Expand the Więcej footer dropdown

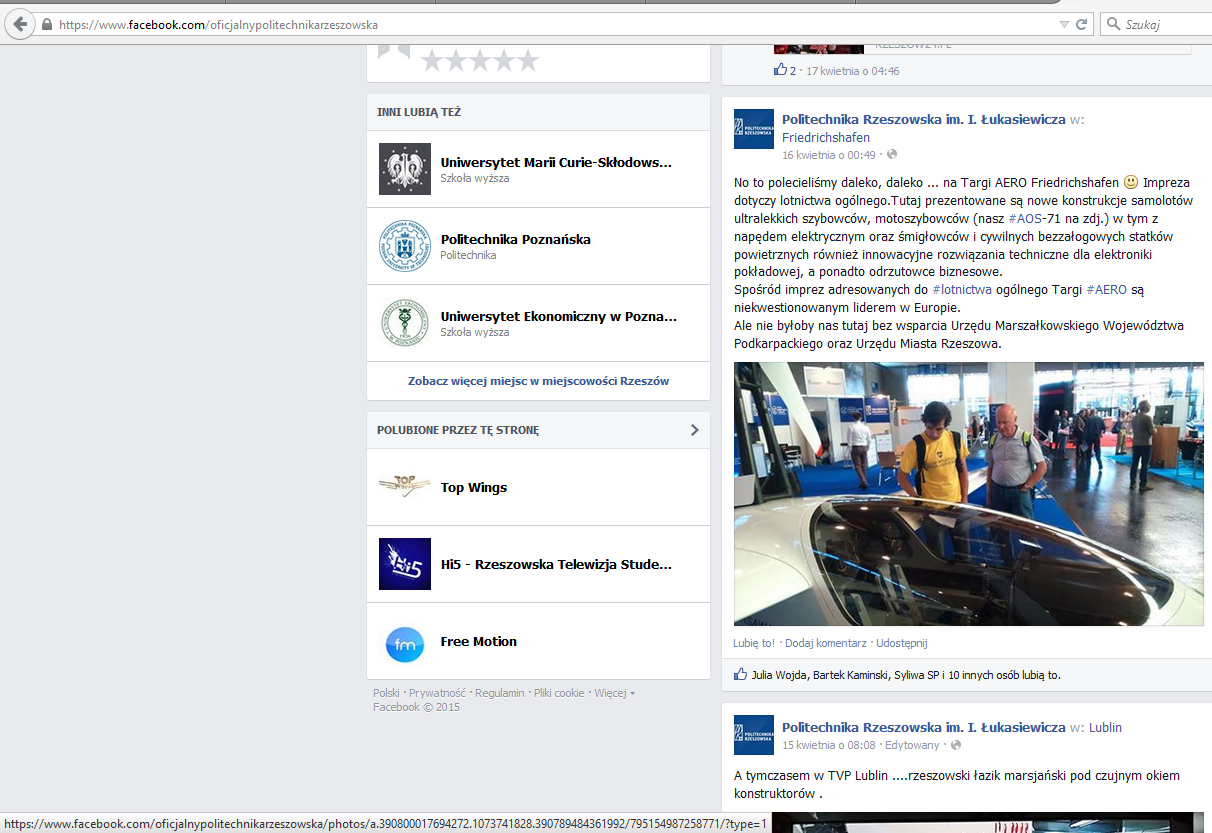pos(614,693)
